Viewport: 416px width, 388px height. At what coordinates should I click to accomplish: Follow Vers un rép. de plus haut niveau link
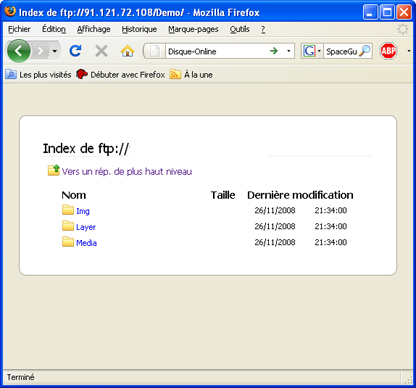tap(127, 171)
